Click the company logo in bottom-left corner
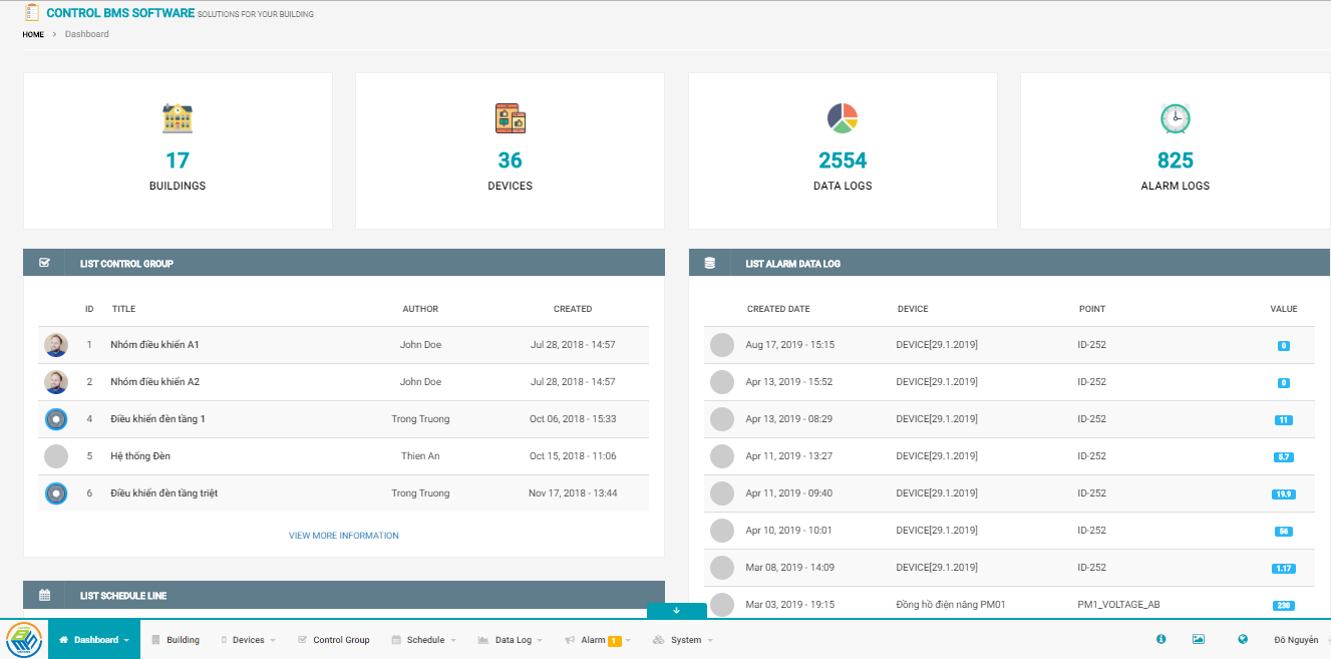Screen dimensions: 1331x659 23,639
